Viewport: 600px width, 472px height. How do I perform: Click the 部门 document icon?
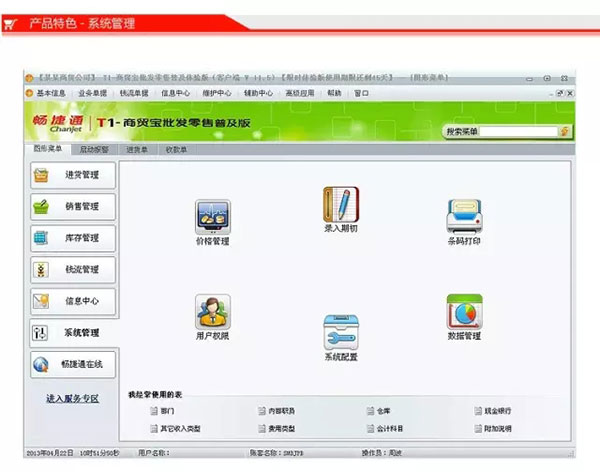(x=154, y=411)
